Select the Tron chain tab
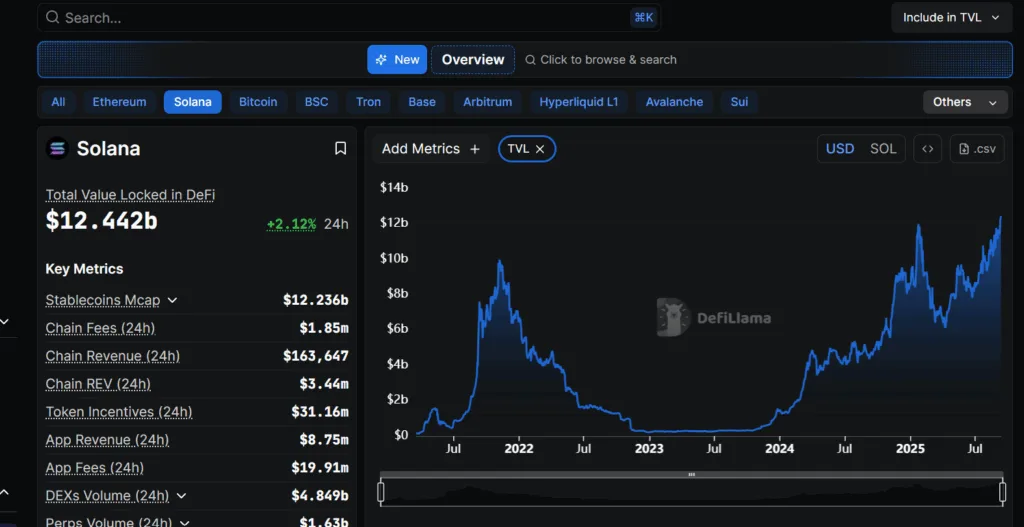Viewport: 1024px width, 527px height. 368,102
